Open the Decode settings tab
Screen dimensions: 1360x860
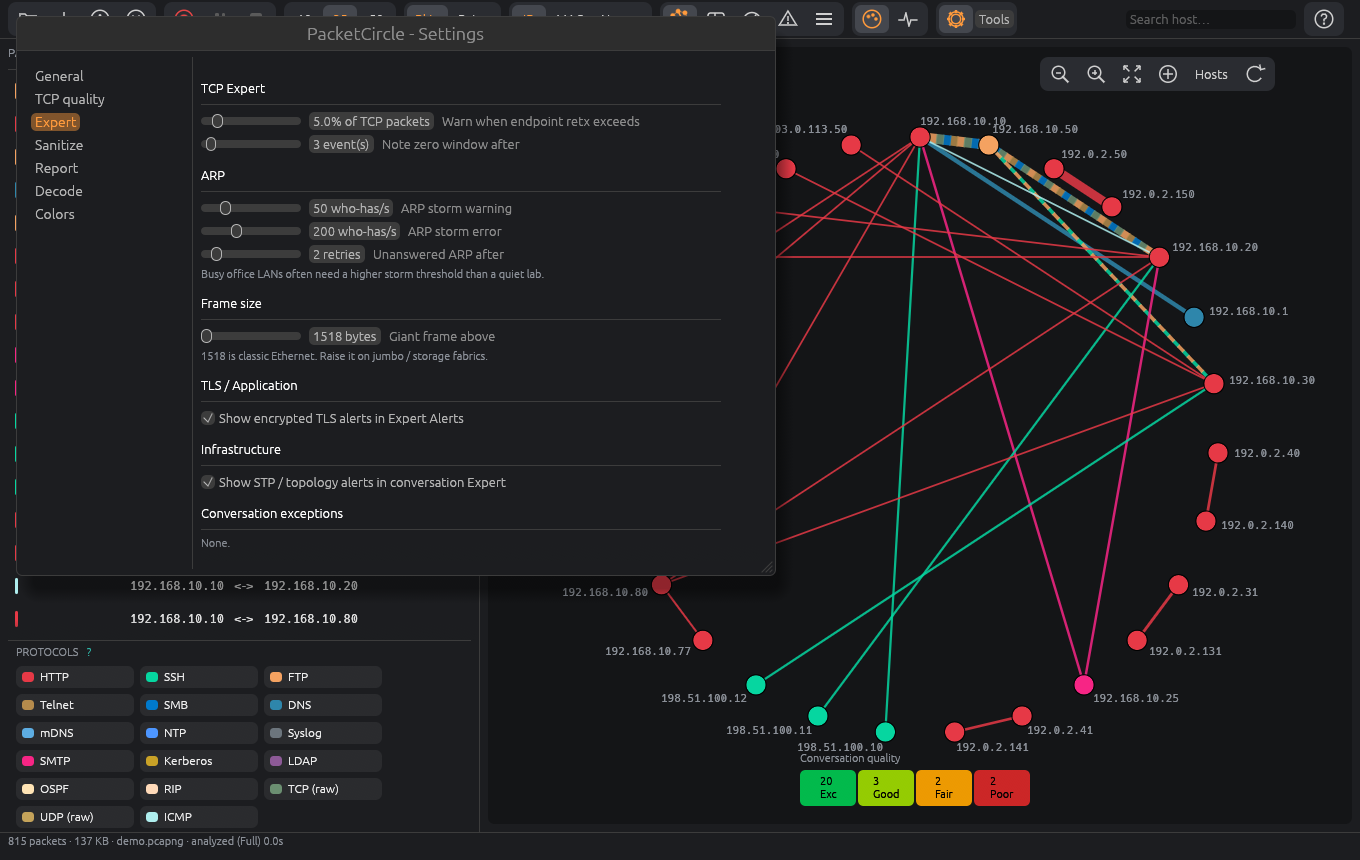coord(58,191)
